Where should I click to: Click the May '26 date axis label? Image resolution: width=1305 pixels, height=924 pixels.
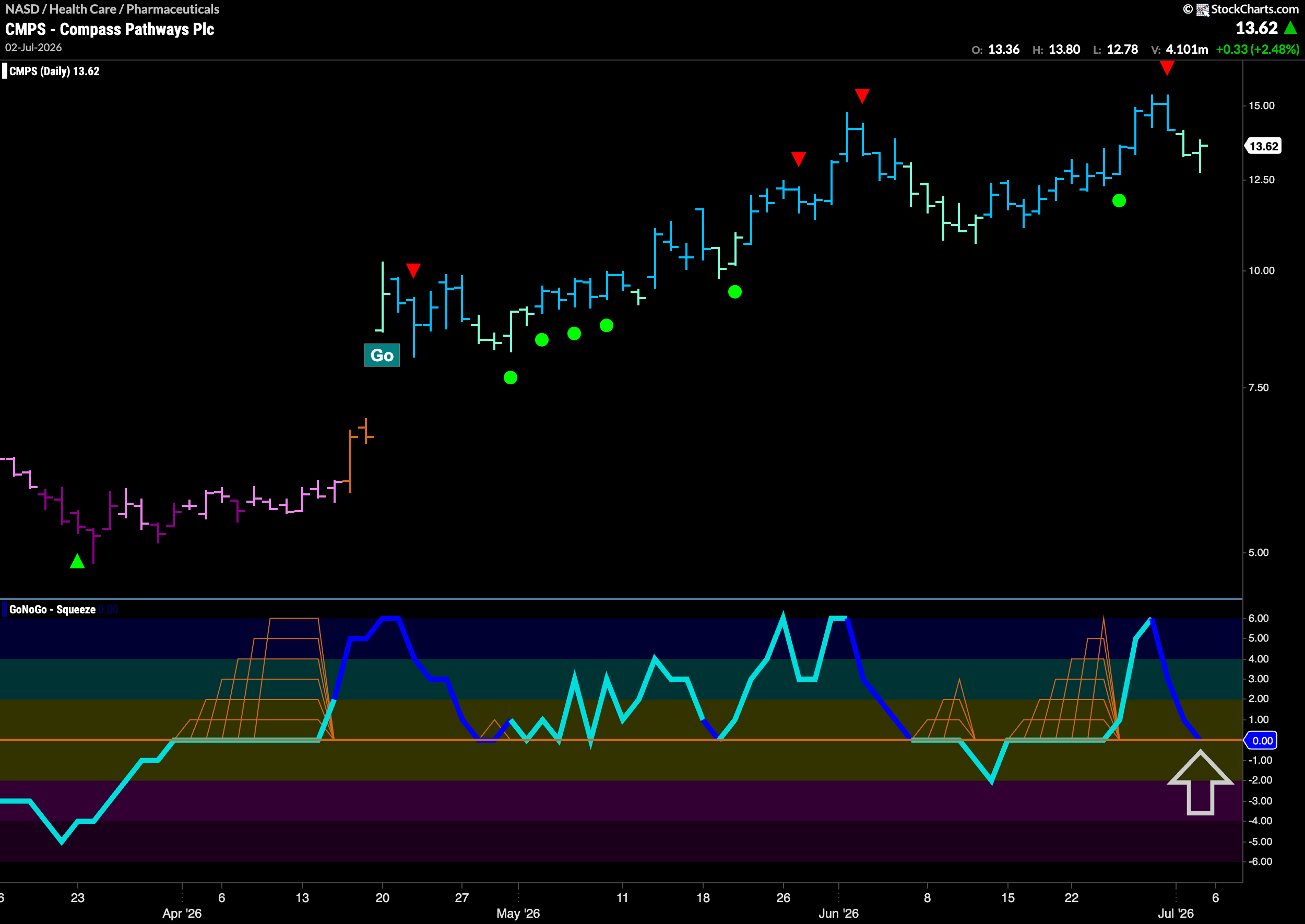click(518, 913)
